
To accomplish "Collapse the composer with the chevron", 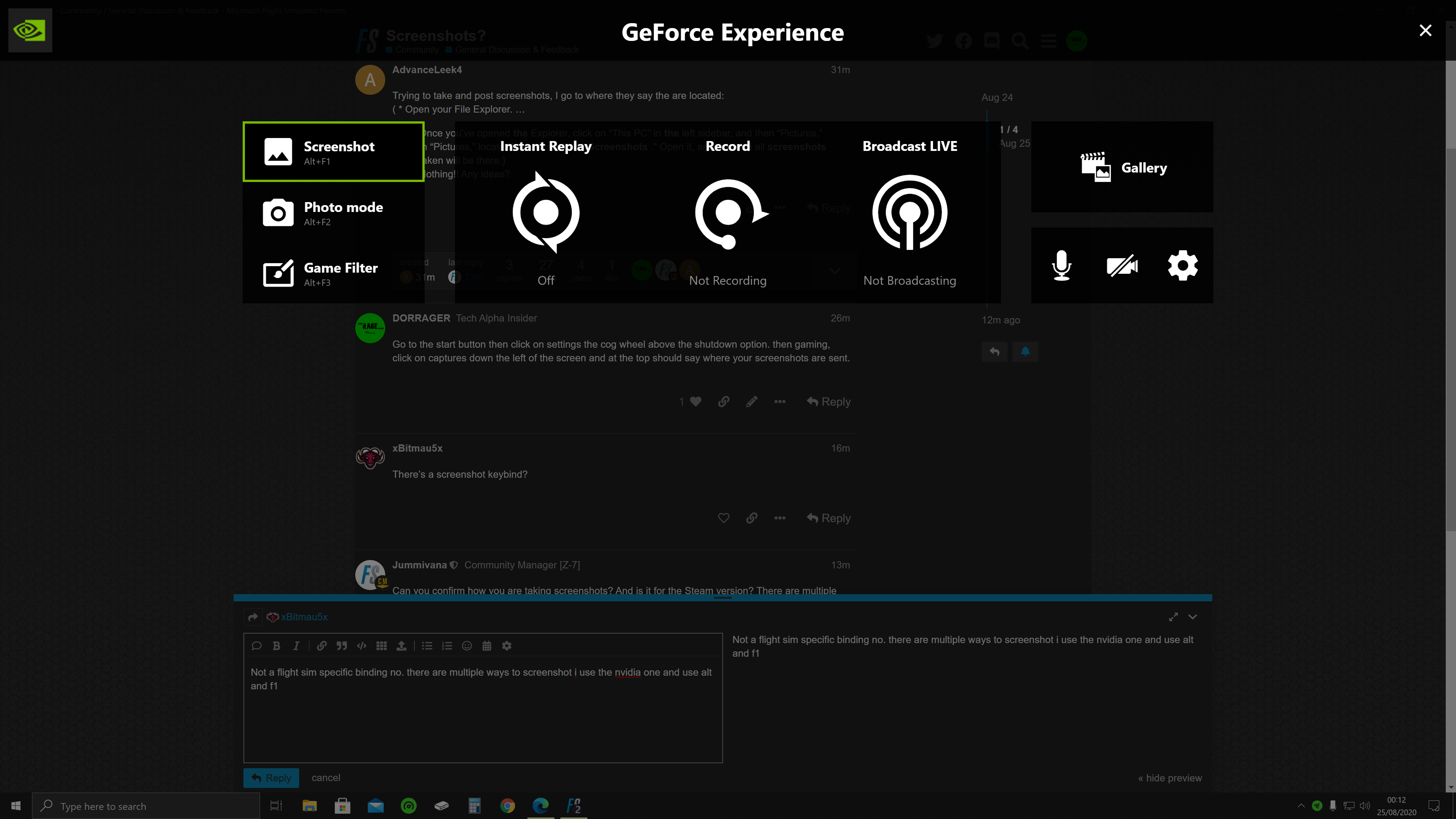I will (x=1192, y=617).
